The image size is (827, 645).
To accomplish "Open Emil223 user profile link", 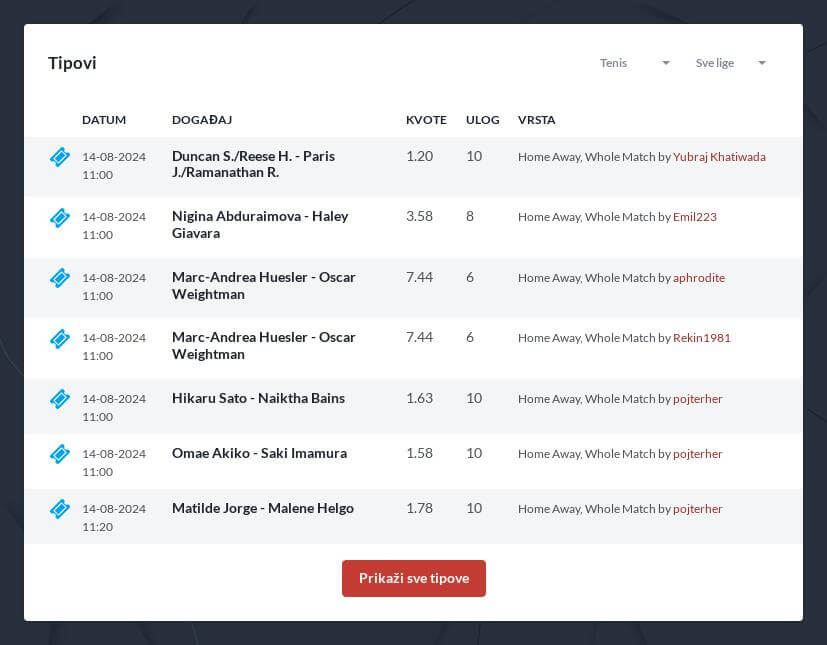I will 695,217.
